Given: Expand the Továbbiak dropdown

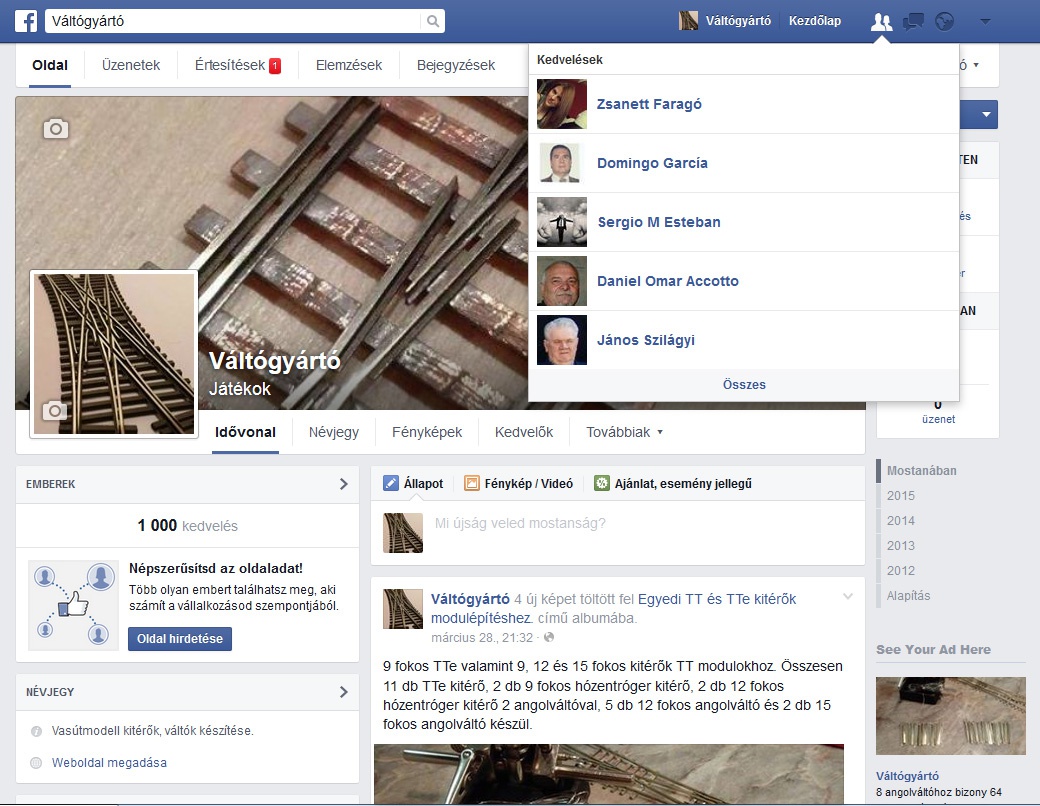Looking at the screenshot, I should (x=625, y=433).
